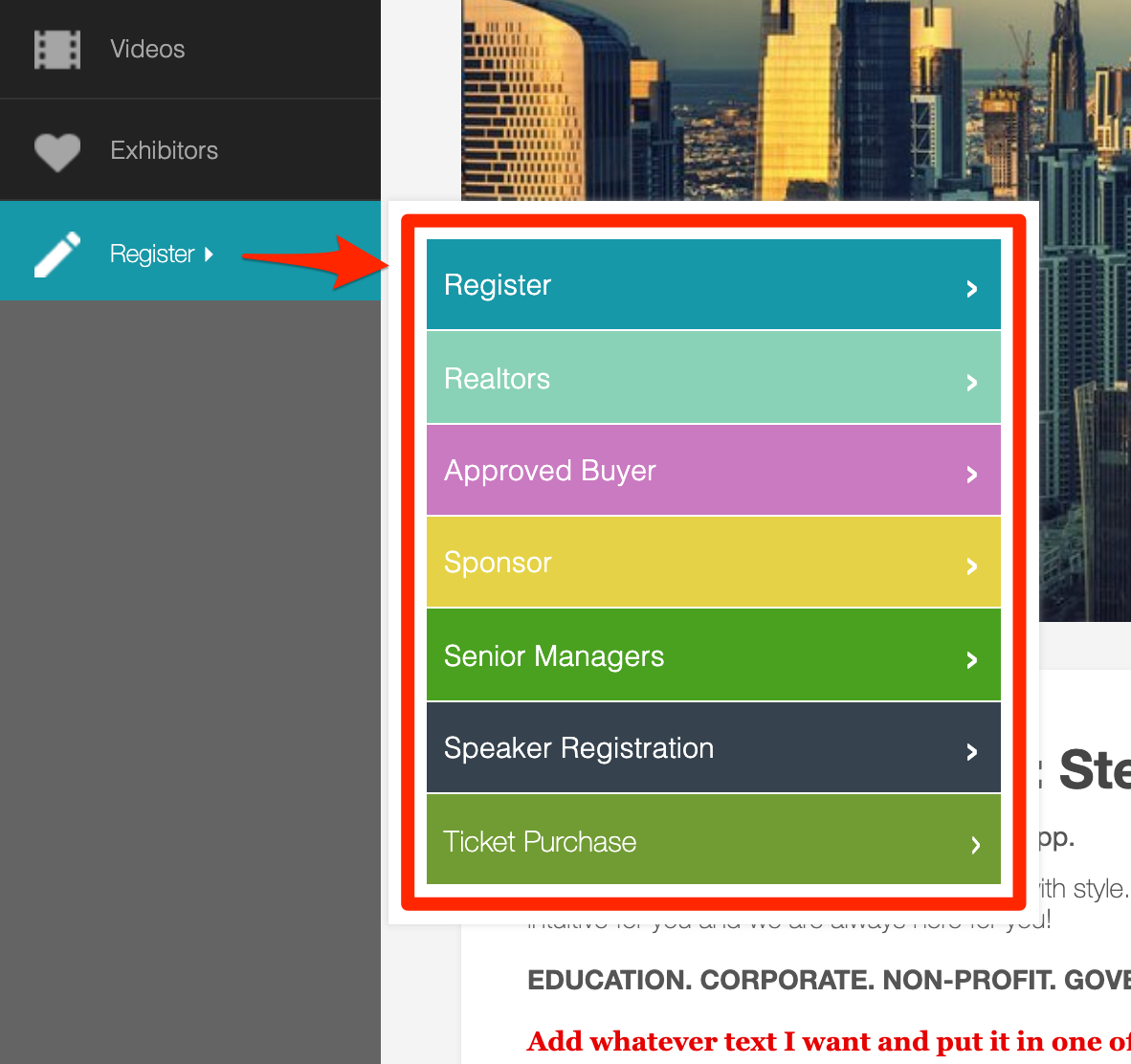The width and height of the screenshot is (1131, 1064).
Task: Choose the teal Register submenu option
Action: pos(714,284)
